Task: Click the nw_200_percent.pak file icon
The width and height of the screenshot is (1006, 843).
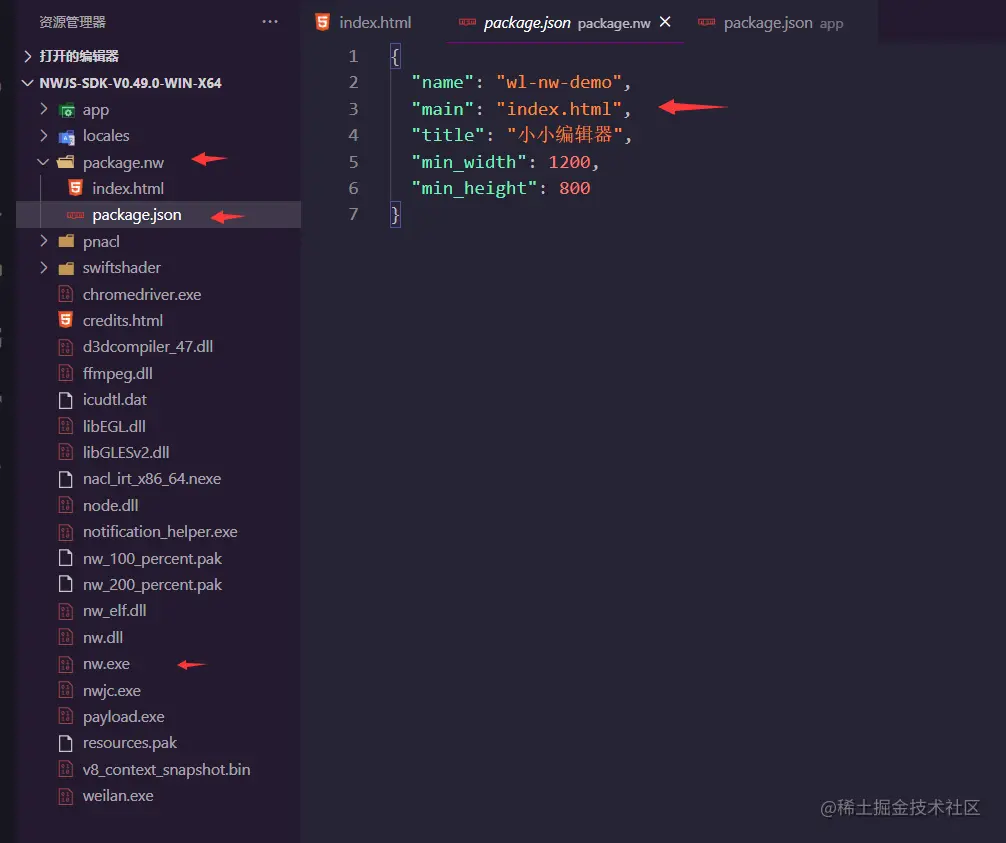Action: [x=65, y=584]
